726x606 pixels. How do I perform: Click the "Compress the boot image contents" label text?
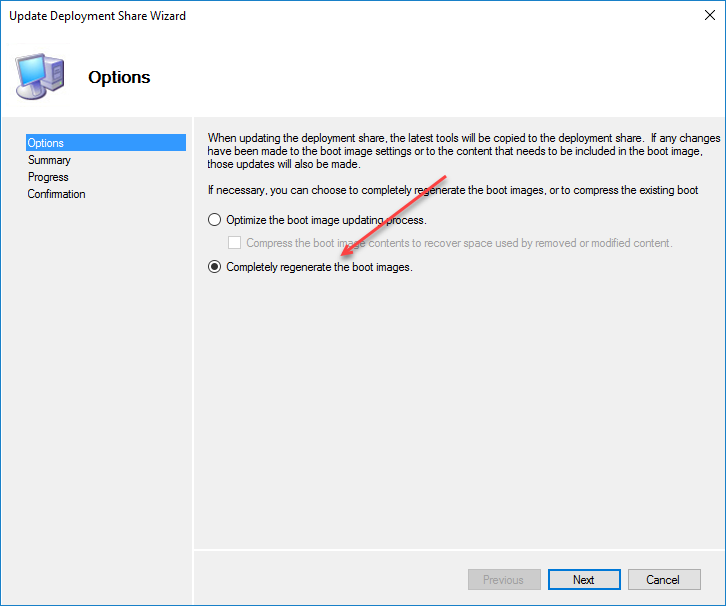tap(458, 243)
